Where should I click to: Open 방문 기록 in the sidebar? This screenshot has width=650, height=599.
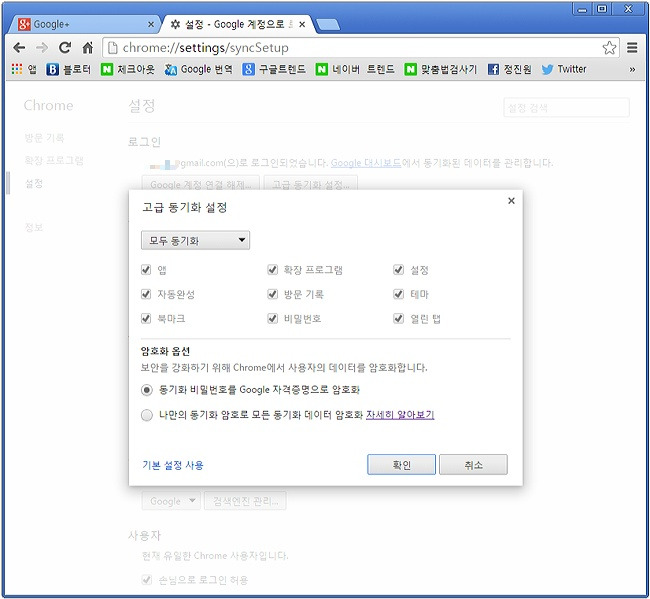44,138
